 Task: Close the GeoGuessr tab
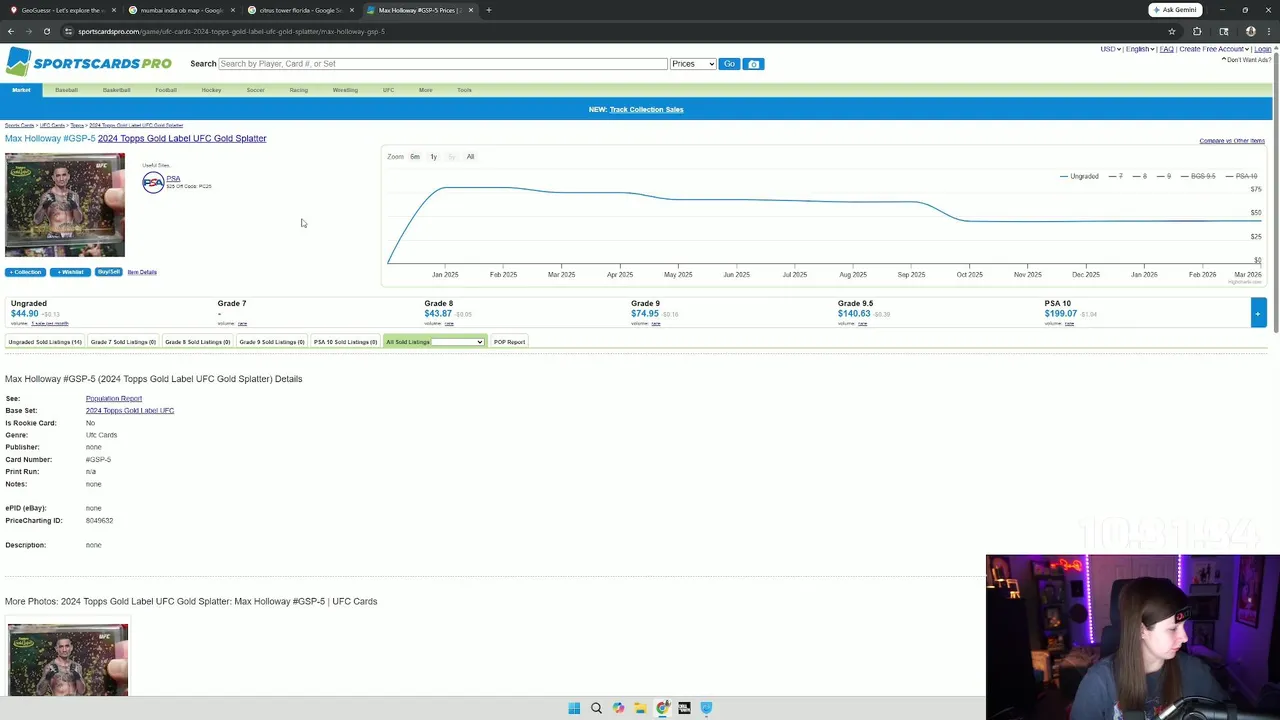click(114, 10)
